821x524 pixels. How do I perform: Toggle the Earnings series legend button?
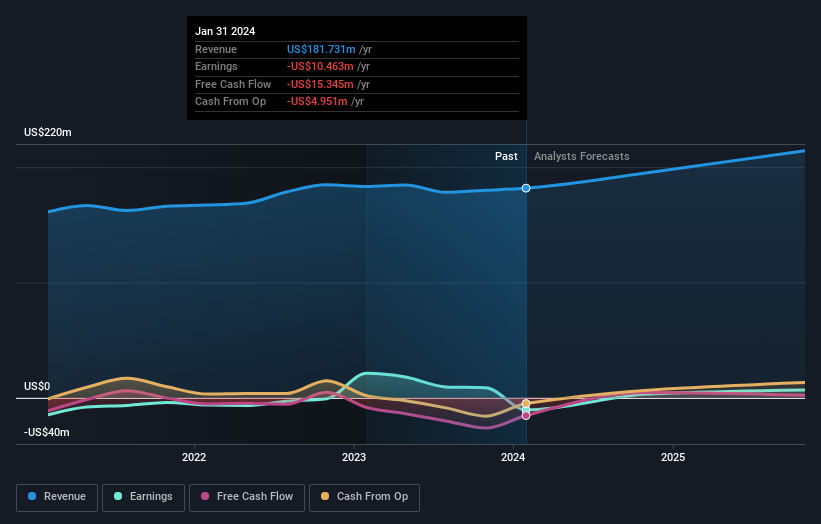pos(143,497)
